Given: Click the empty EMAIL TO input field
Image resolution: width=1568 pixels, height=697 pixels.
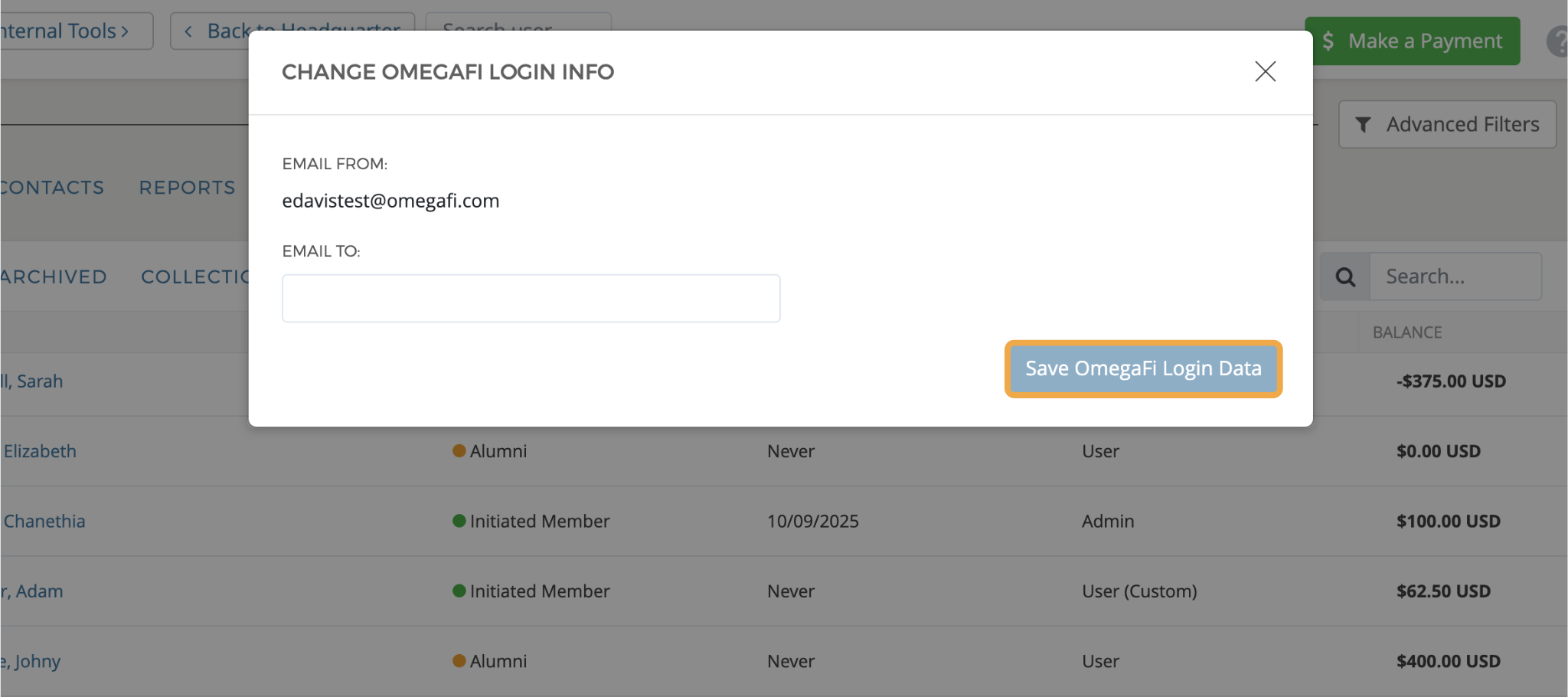Looking at the screenshot, I should click(x=531, y=298).
